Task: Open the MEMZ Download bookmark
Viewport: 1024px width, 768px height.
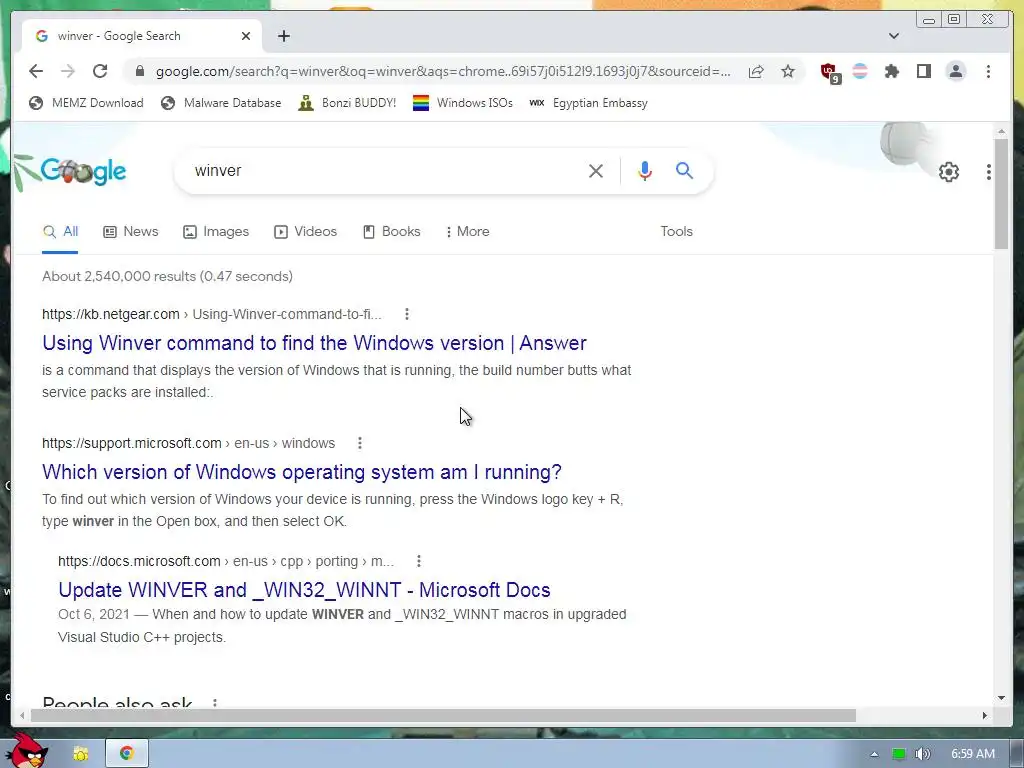Action: 86,103
